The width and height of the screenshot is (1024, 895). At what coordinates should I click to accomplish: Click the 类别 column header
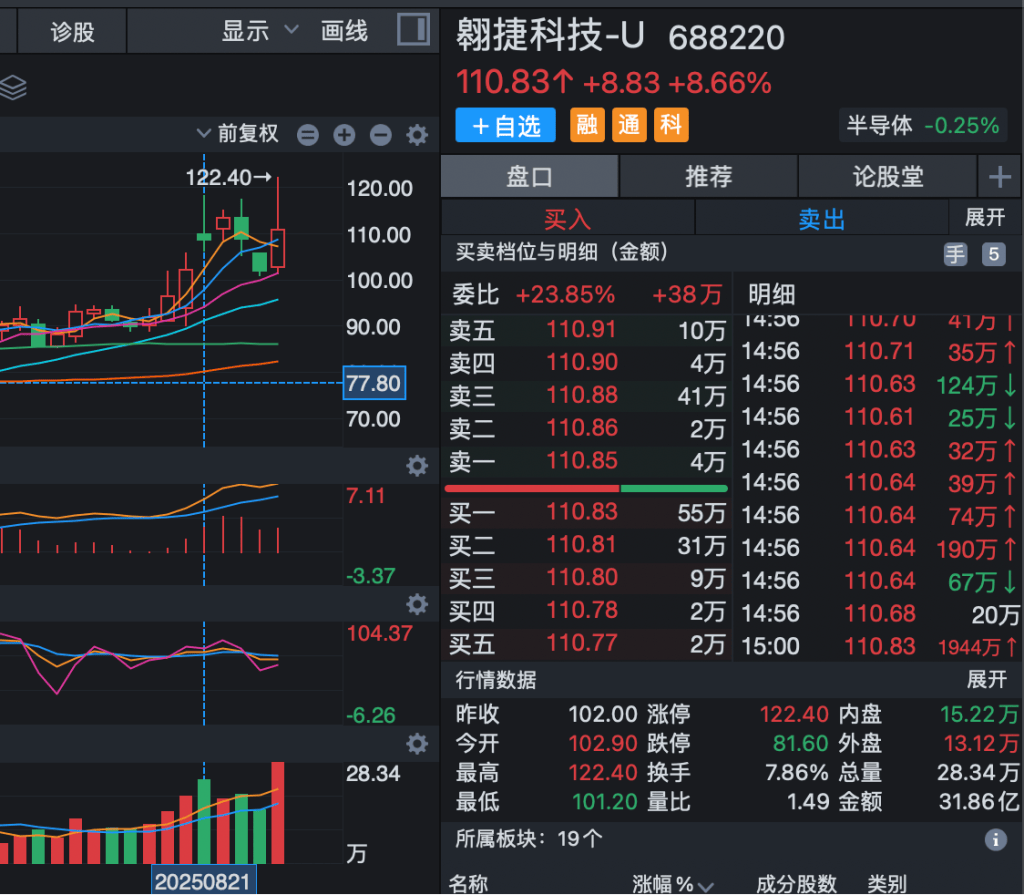coord(886,884)
